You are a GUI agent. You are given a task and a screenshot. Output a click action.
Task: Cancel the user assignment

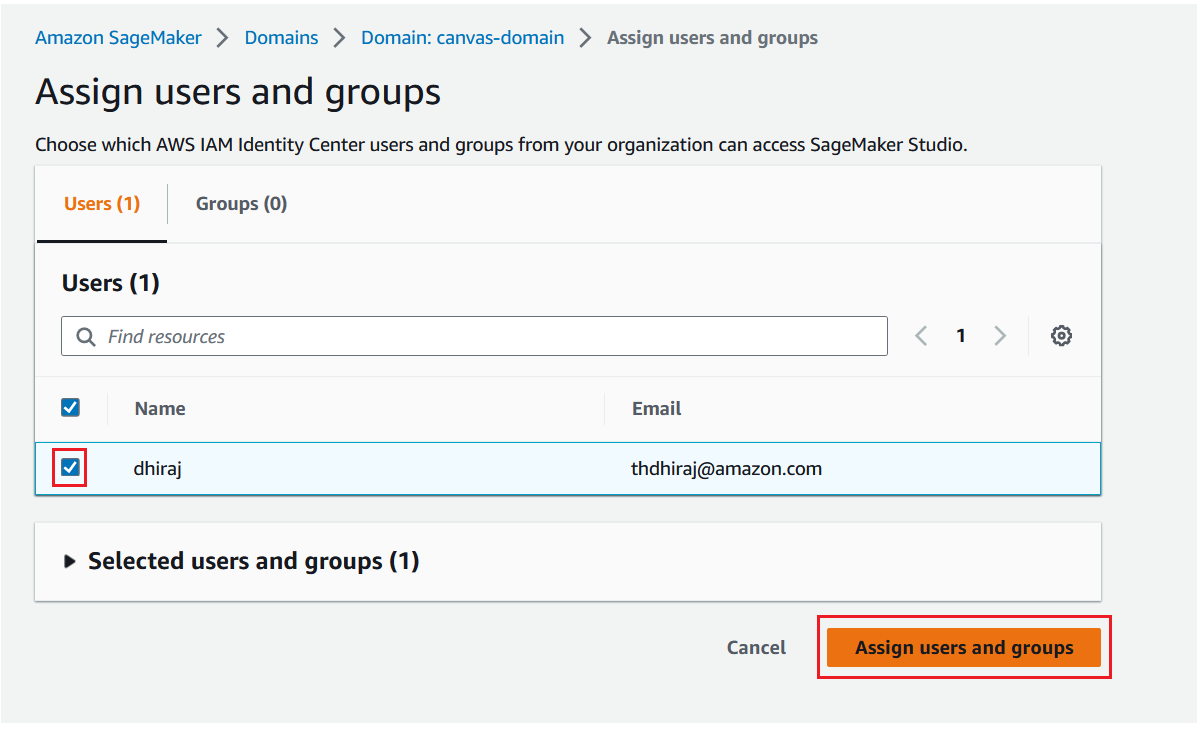click(x=756, y=648)
